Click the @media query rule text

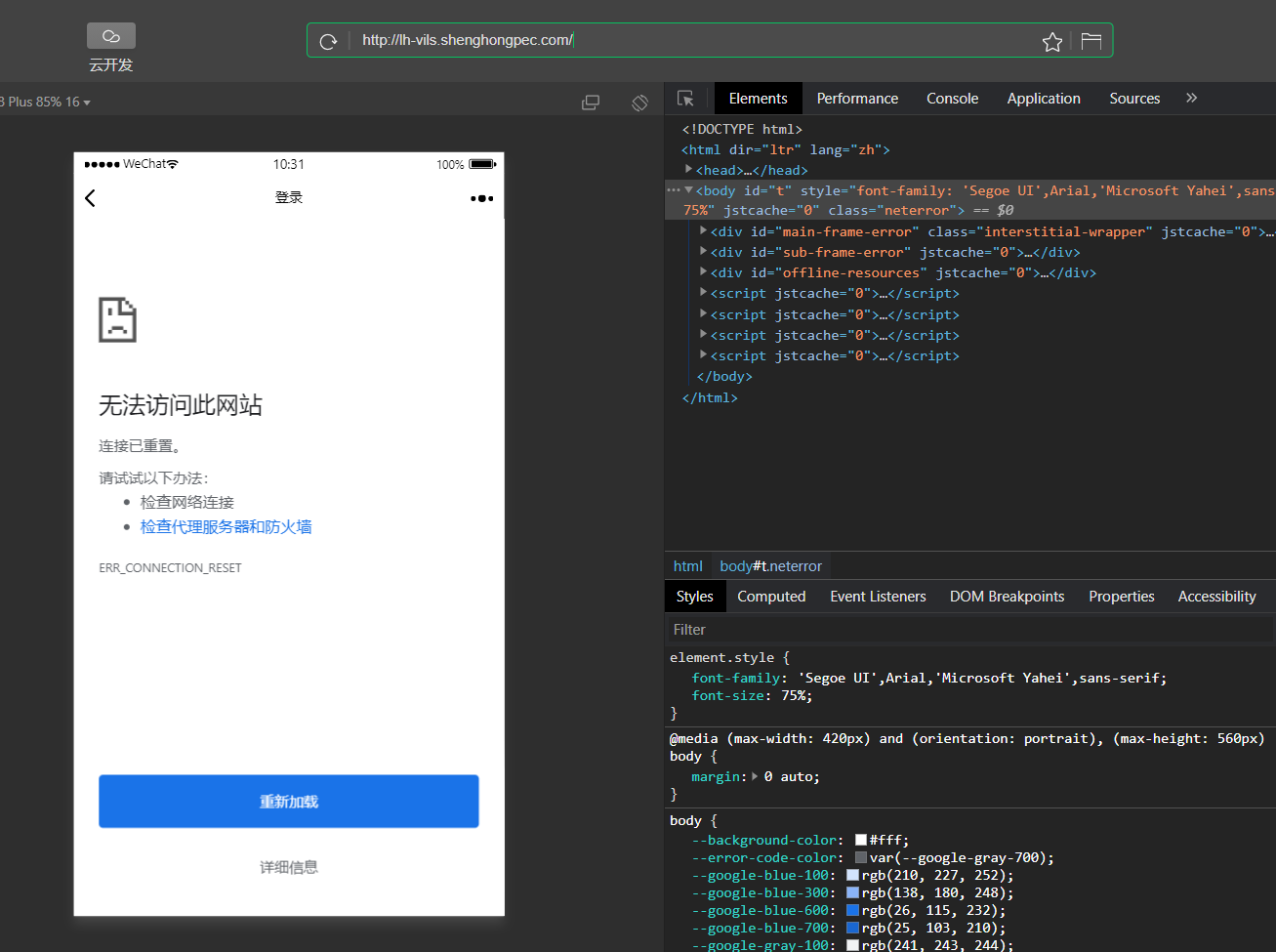click(x=967, y=739)
